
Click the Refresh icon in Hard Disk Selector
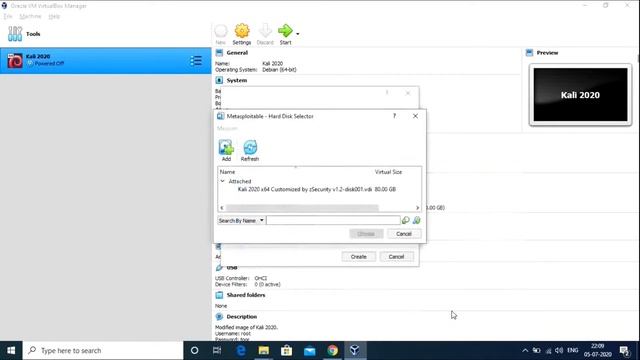250,148
